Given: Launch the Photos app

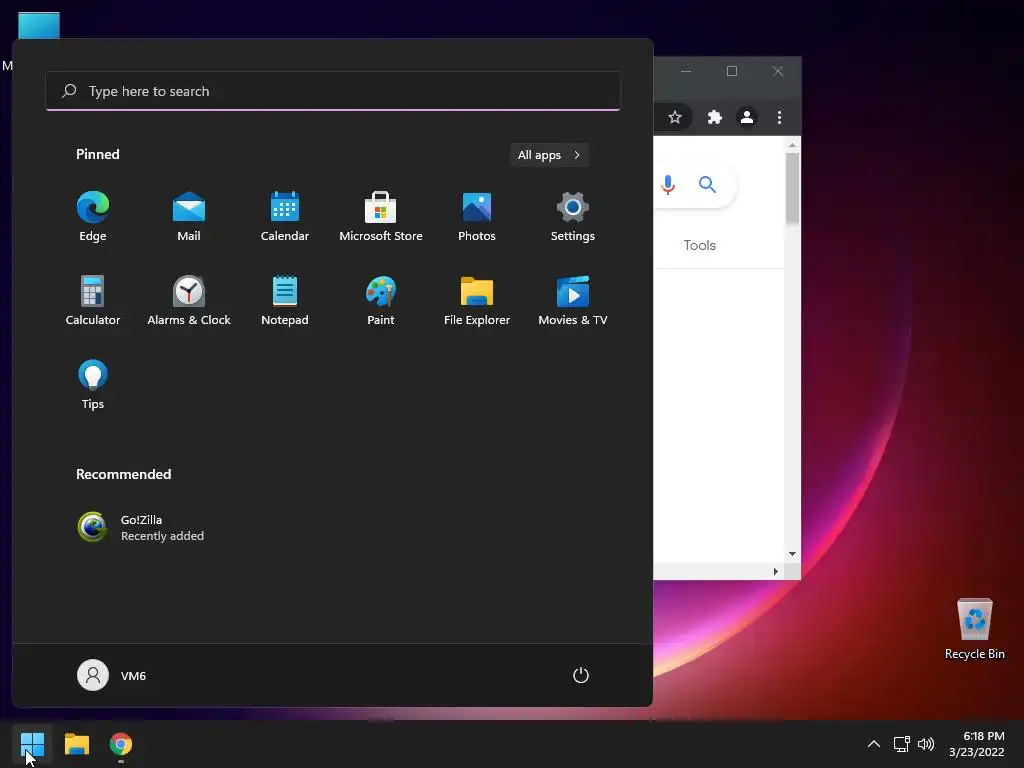Looking at the screenshot, I should [477, 217].
